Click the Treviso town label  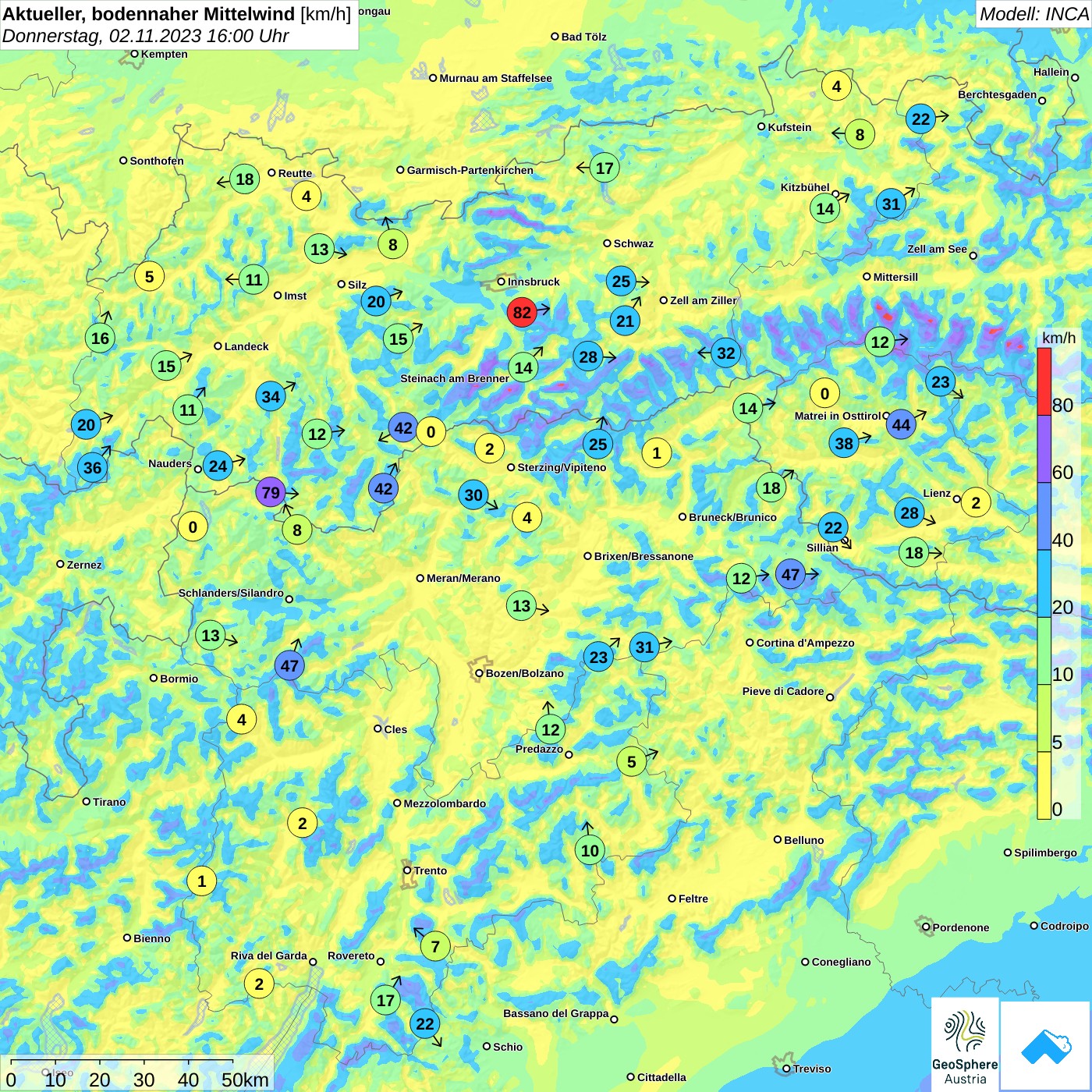(811, 1069)
